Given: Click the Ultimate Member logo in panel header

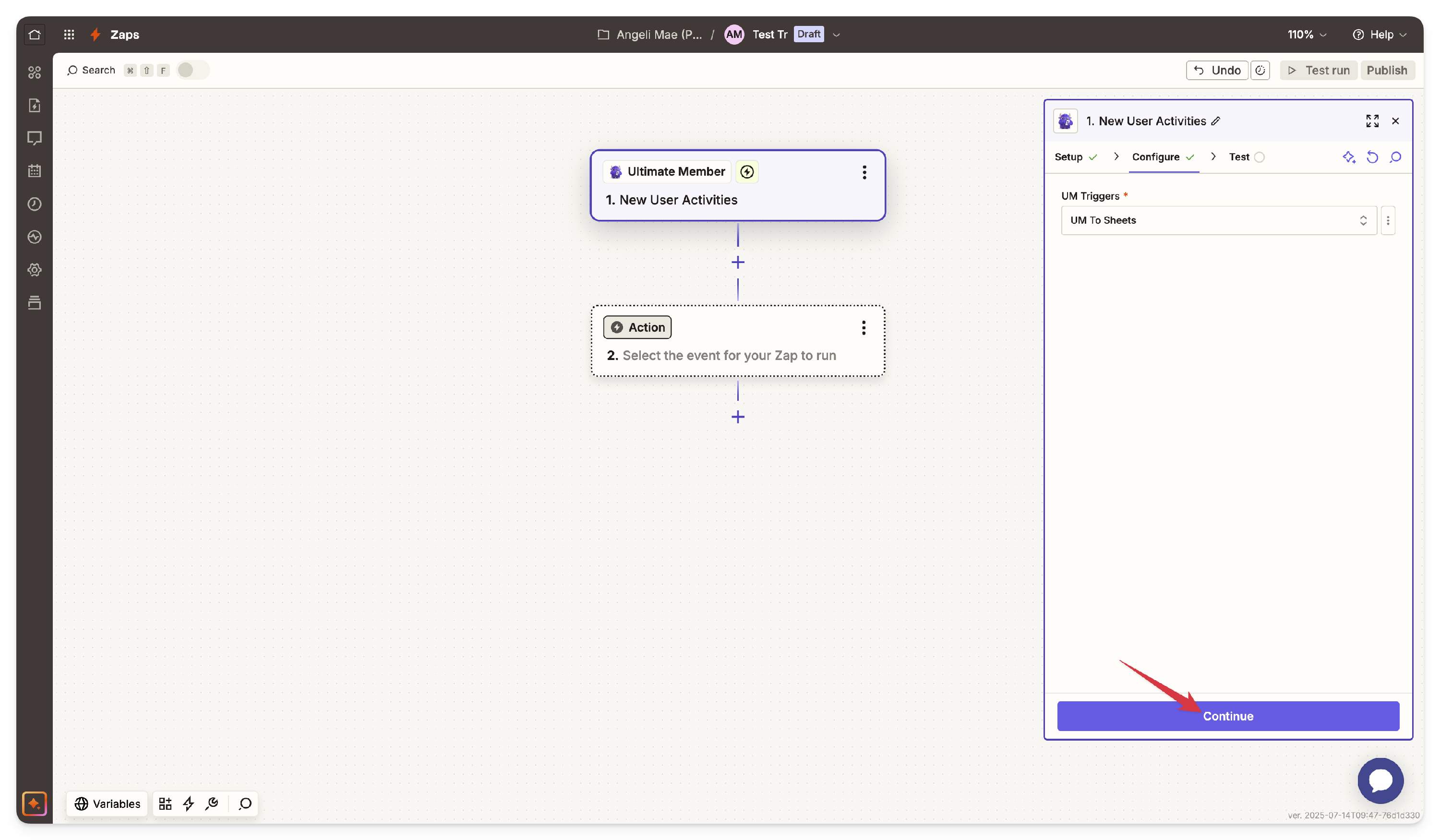Looking at the screenshot, I should tap(1065, 121).
